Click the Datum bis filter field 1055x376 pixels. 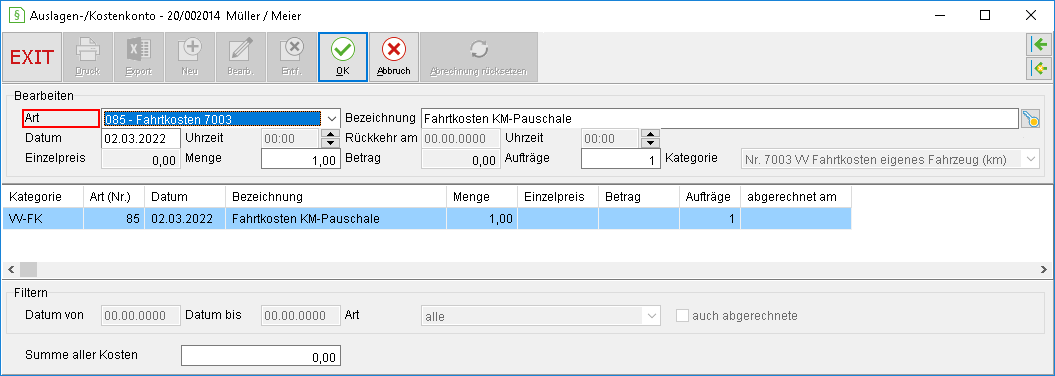click(x=300, y=315)
